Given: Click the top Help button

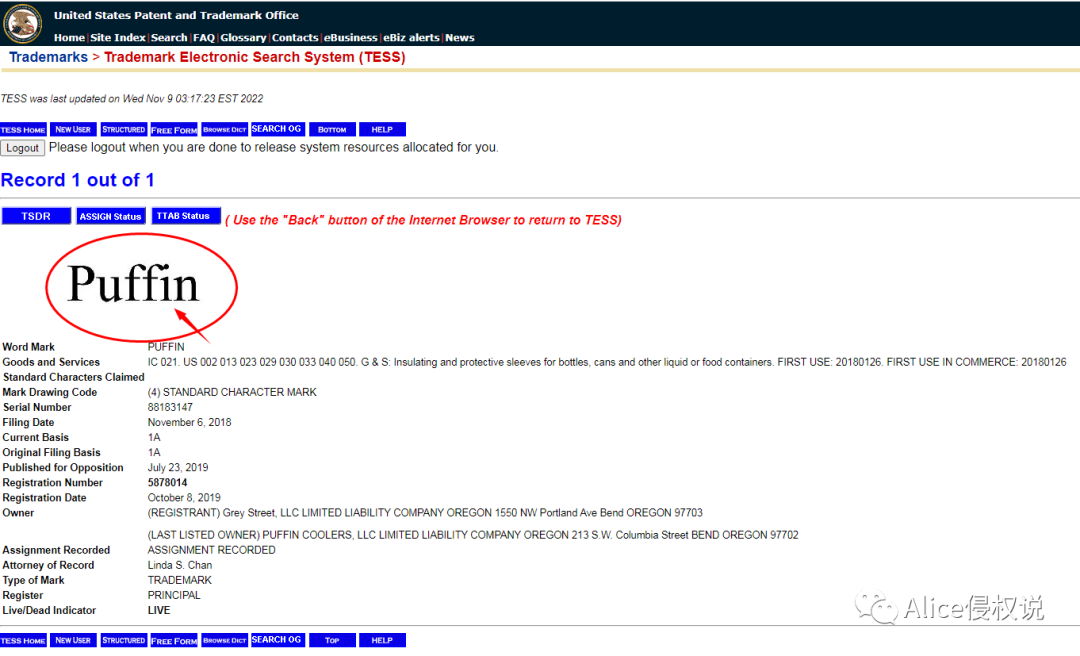Looking at the screenshot, I should 382,130.
